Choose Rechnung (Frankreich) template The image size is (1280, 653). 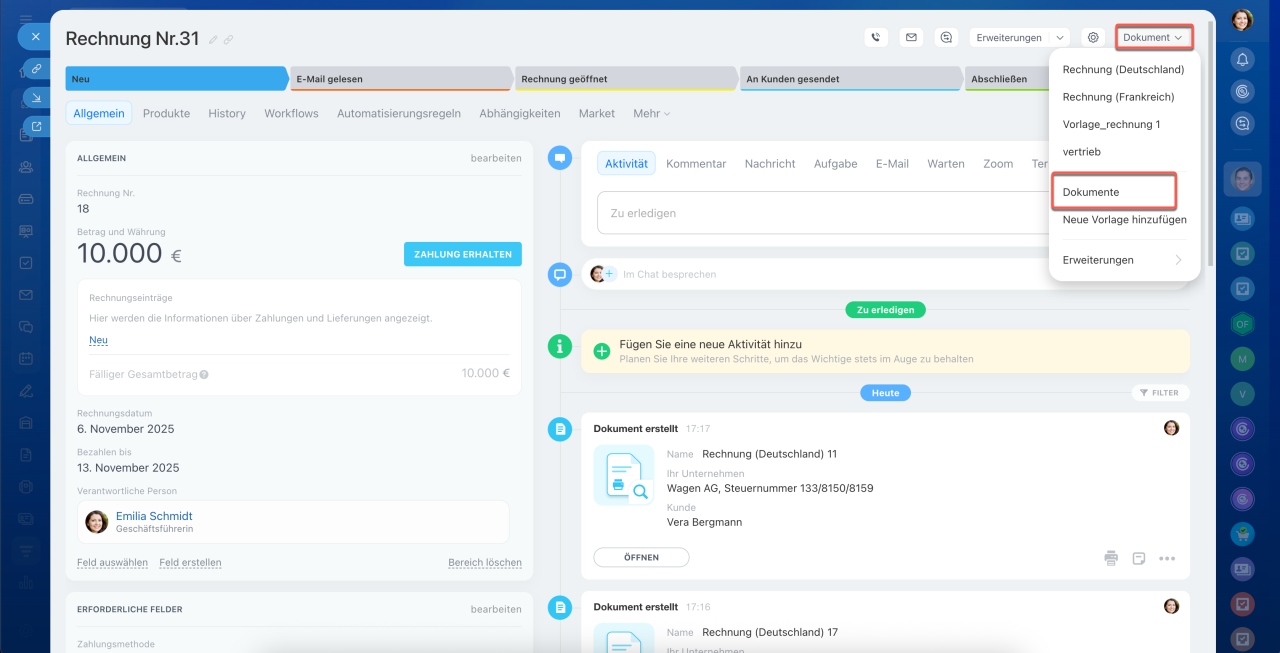pos(1118,97)
